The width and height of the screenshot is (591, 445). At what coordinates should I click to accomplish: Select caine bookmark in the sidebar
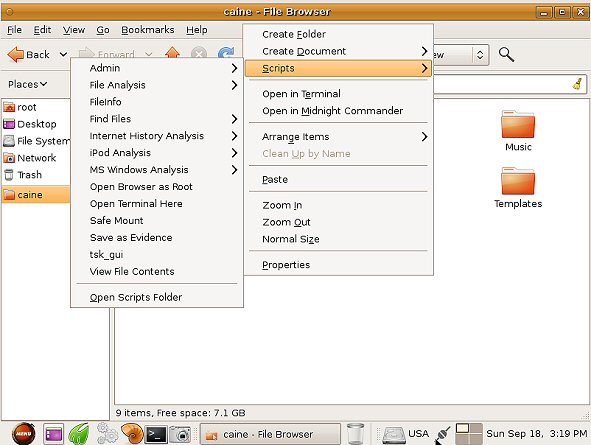(x=36, y=195)
